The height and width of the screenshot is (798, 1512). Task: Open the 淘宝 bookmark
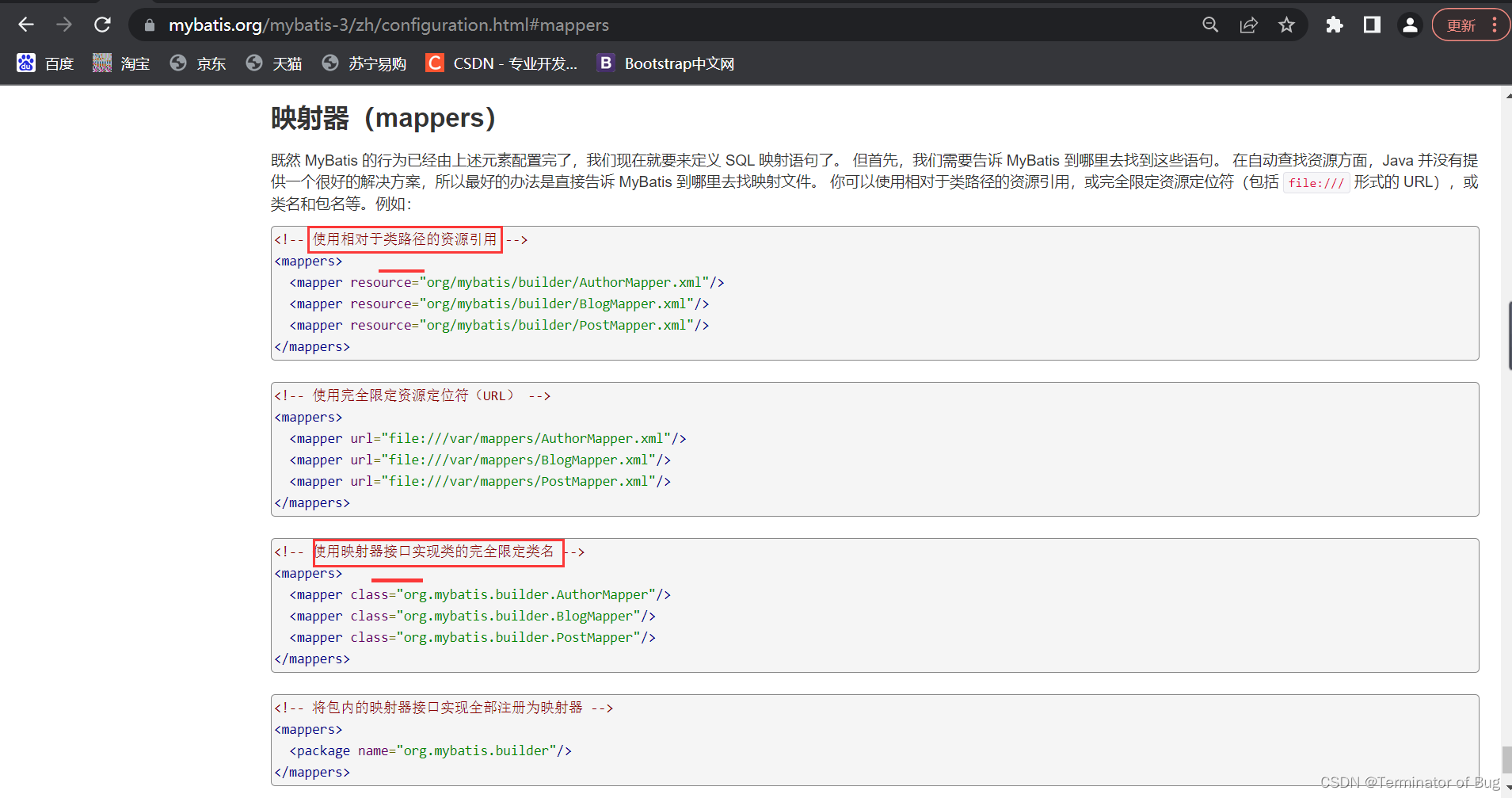click(x=121, y=63)
